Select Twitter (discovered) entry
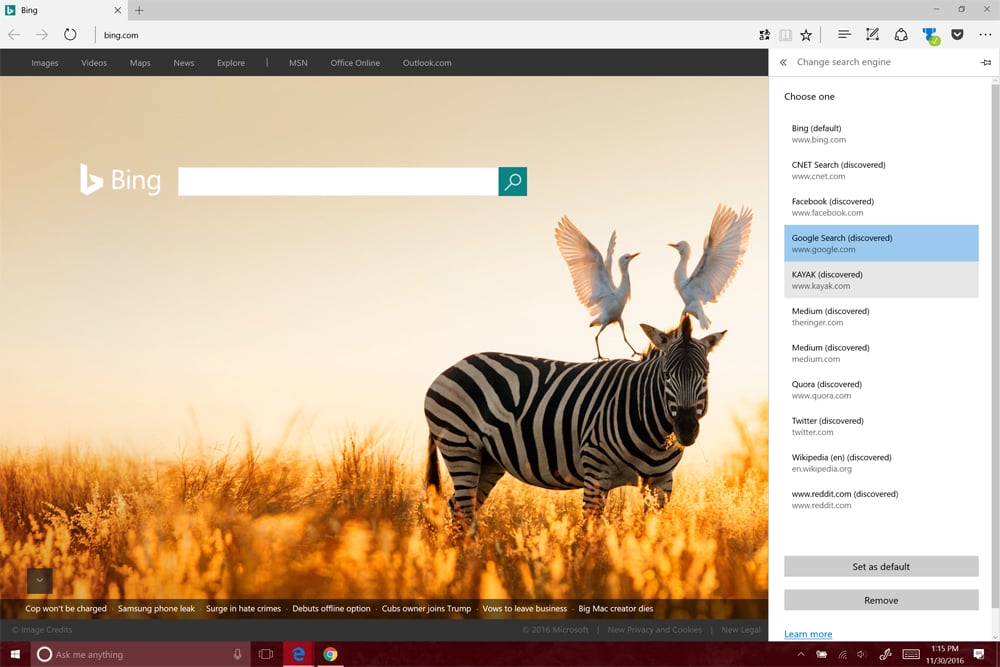 [x=881, y=426]
